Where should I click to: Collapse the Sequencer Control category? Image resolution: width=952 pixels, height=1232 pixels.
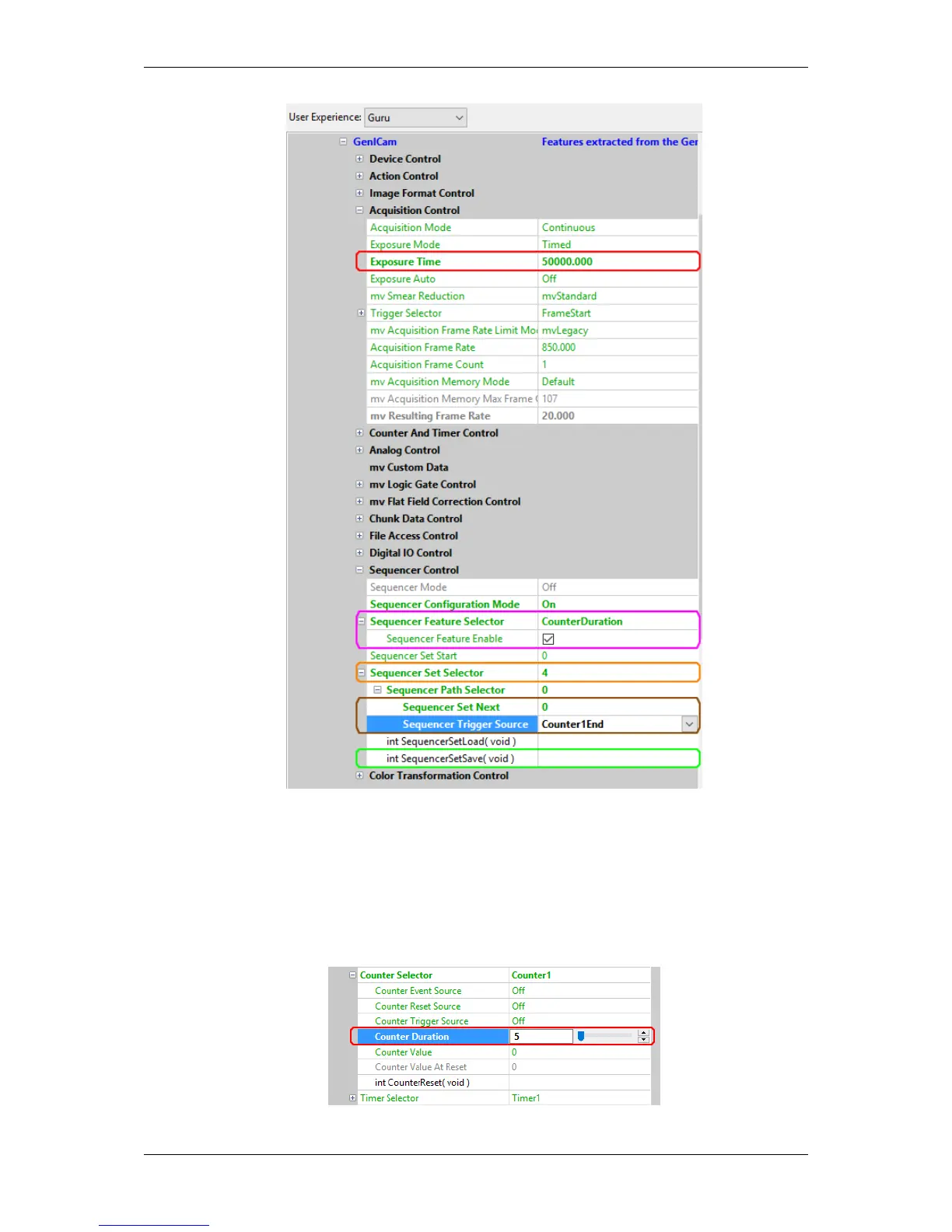[359, 569]
